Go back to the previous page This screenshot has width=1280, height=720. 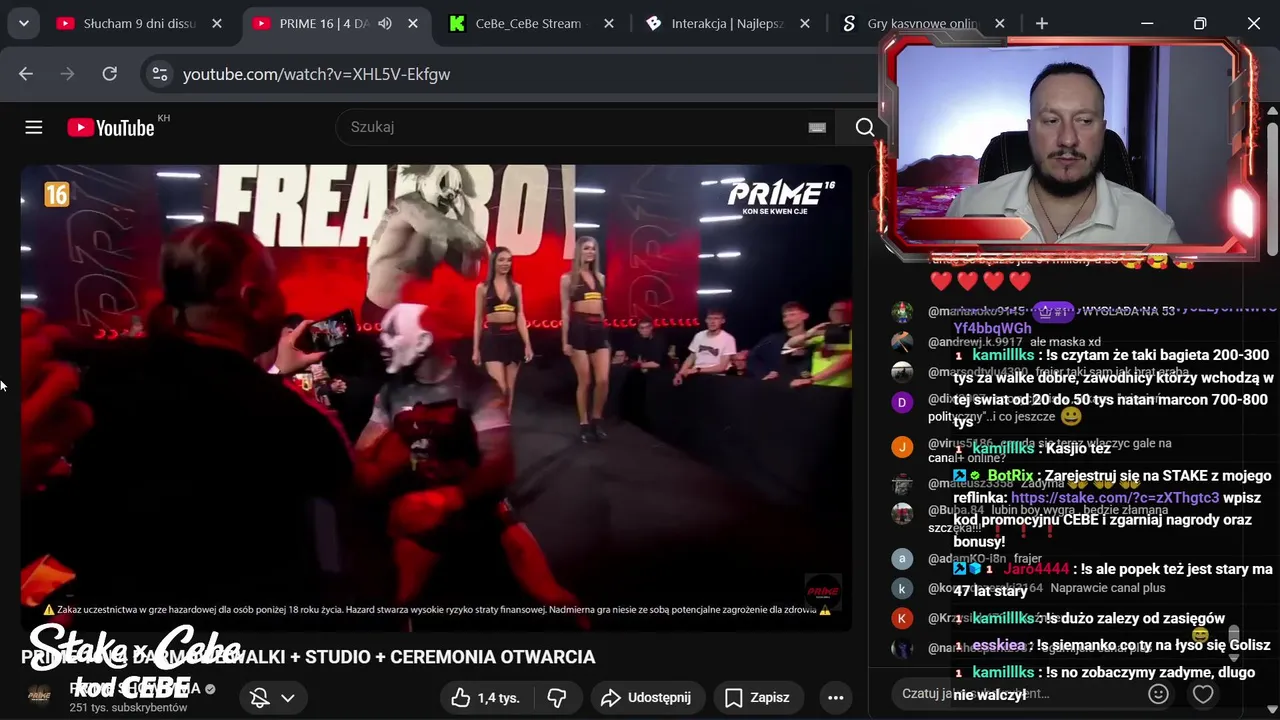(x=26, y=74)
